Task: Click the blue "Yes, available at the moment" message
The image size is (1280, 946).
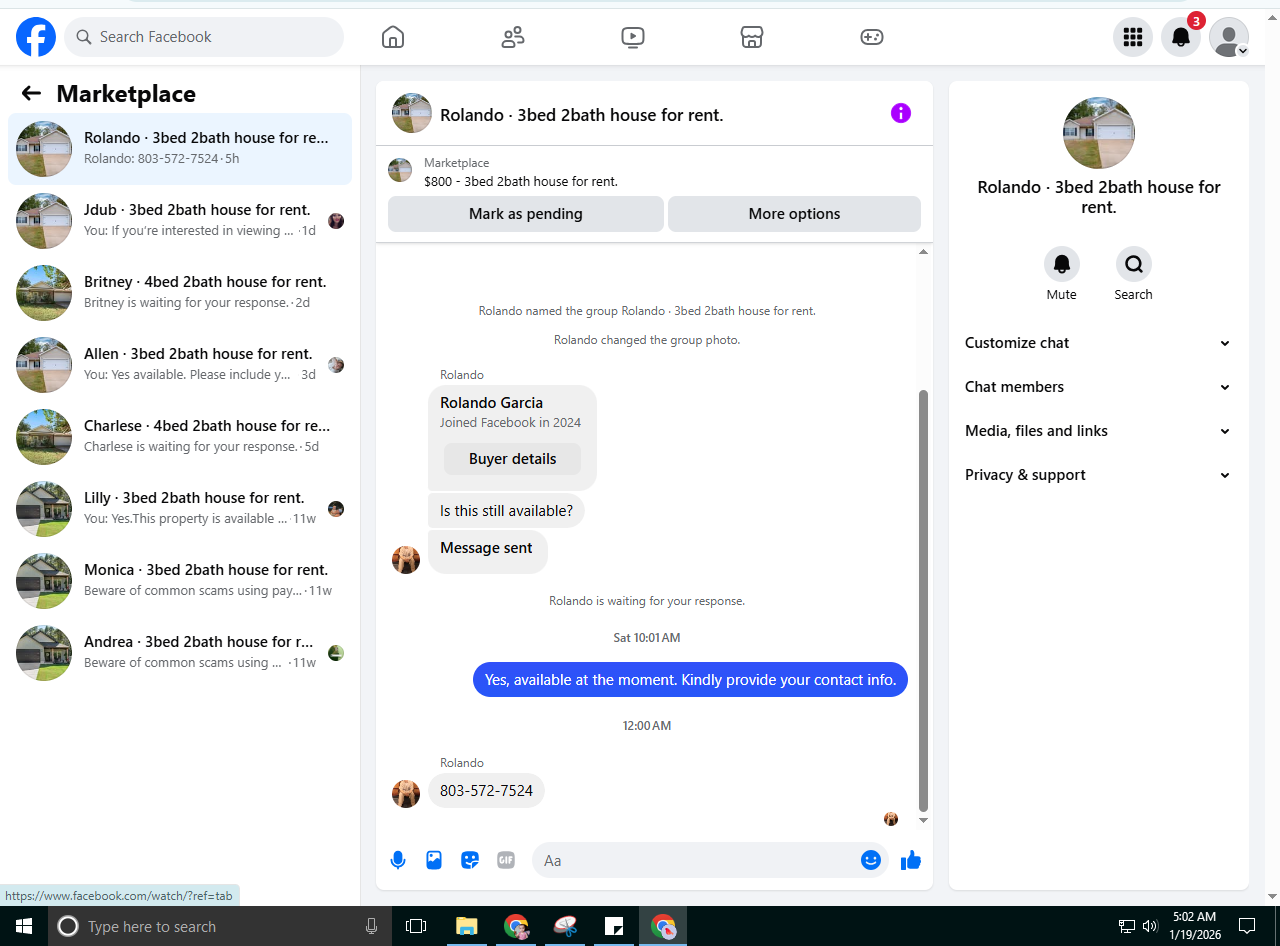Action: [690, 680]
